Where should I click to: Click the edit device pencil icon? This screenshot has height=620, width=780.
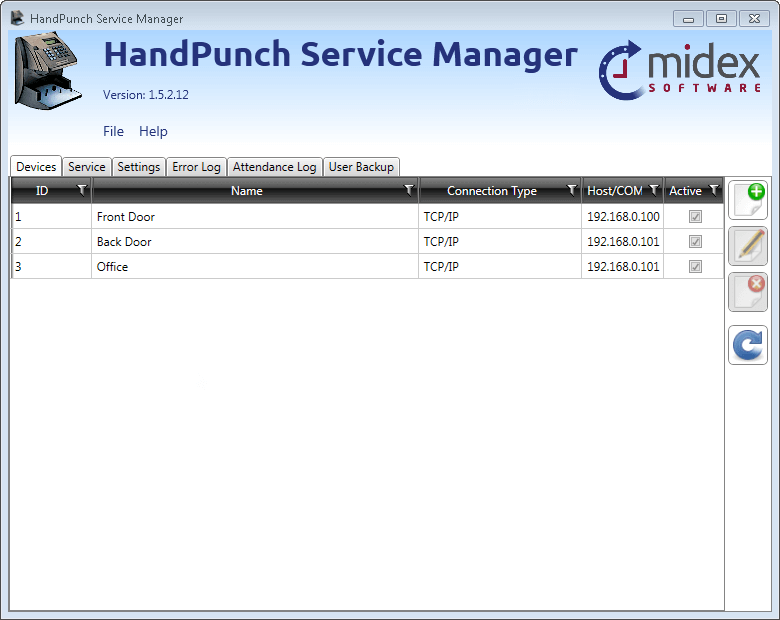tap(748, 246)
